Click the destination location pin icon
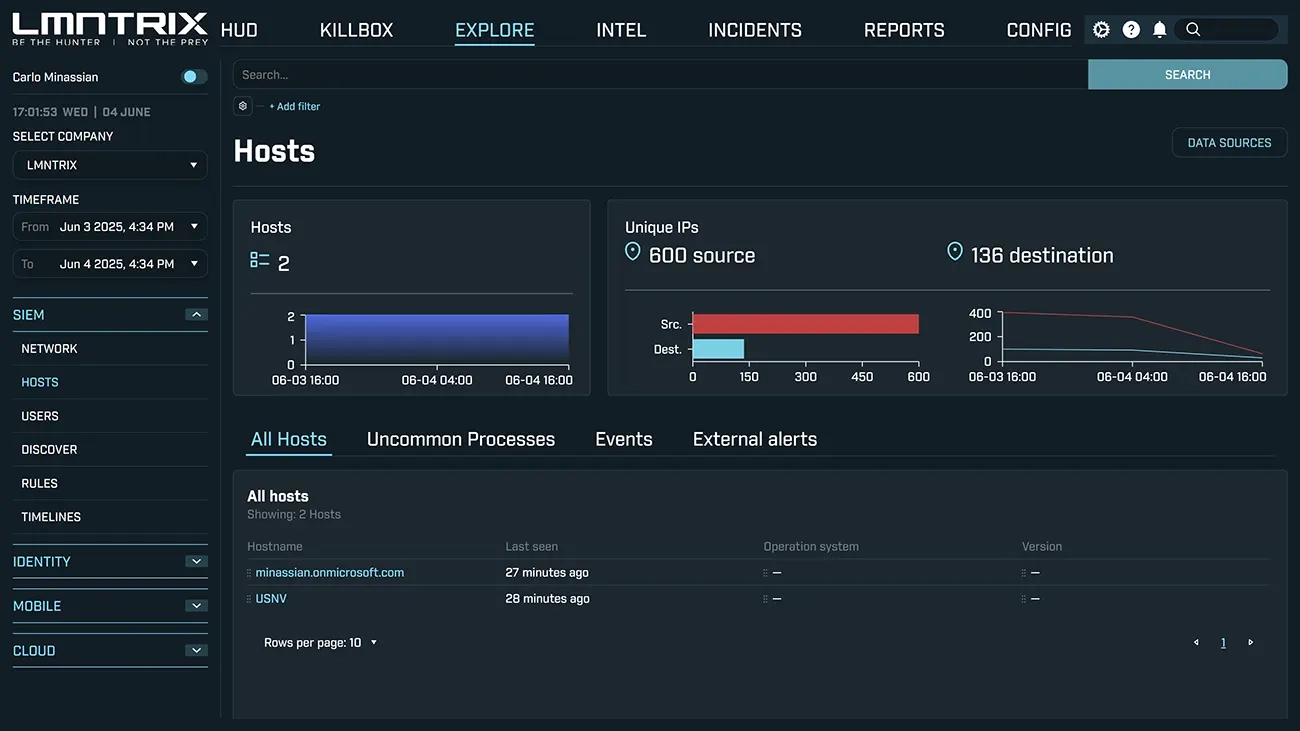 (x=955, y=252)
